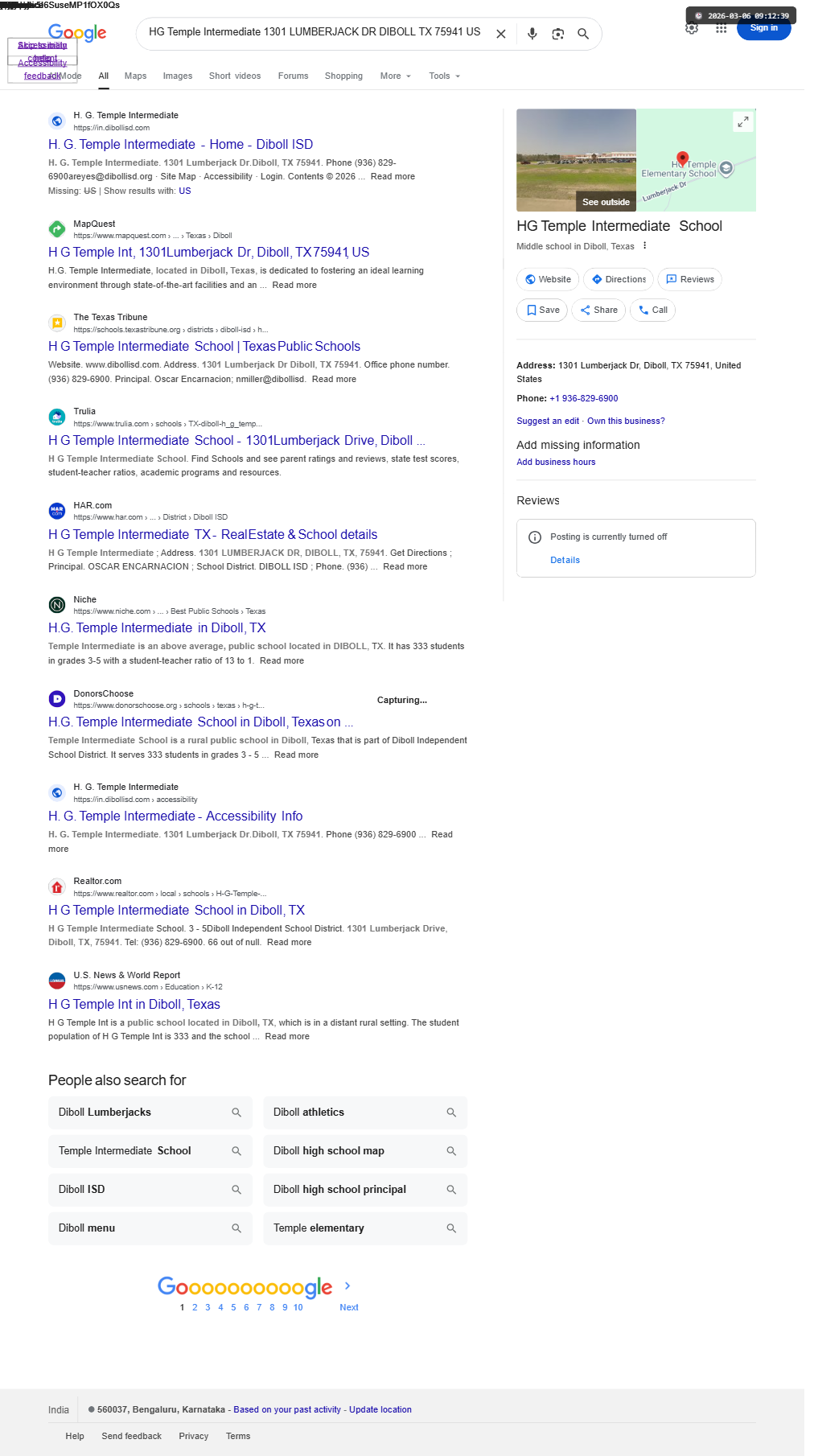Click the voice search microphone icon
This screenshot has height=1456, width=814.
pyautogui.click(x=532, y=34)
